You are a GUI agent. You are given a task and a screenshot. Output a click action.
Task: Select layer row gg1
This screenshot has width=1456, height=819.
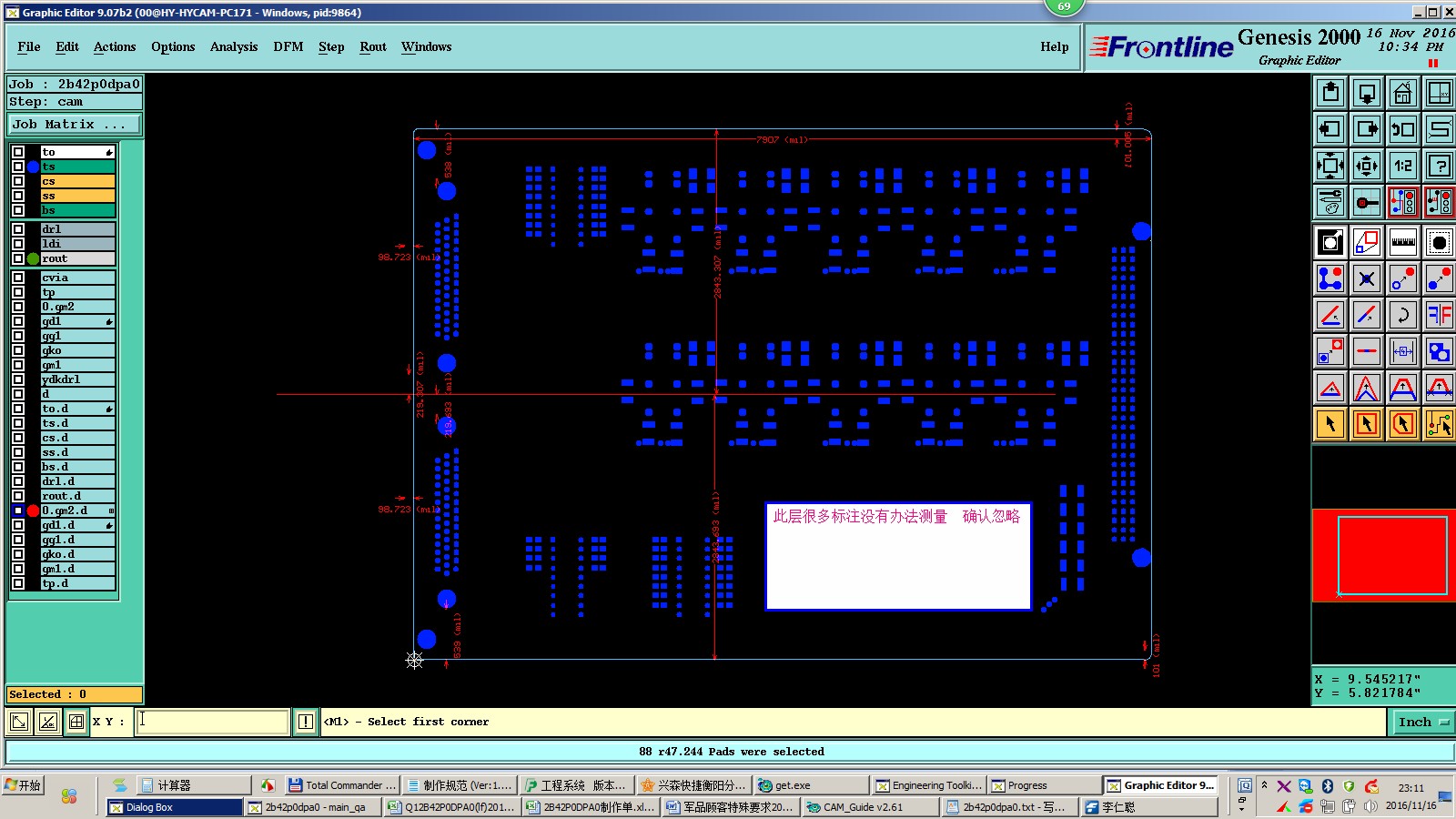click(x=77, y=336)
